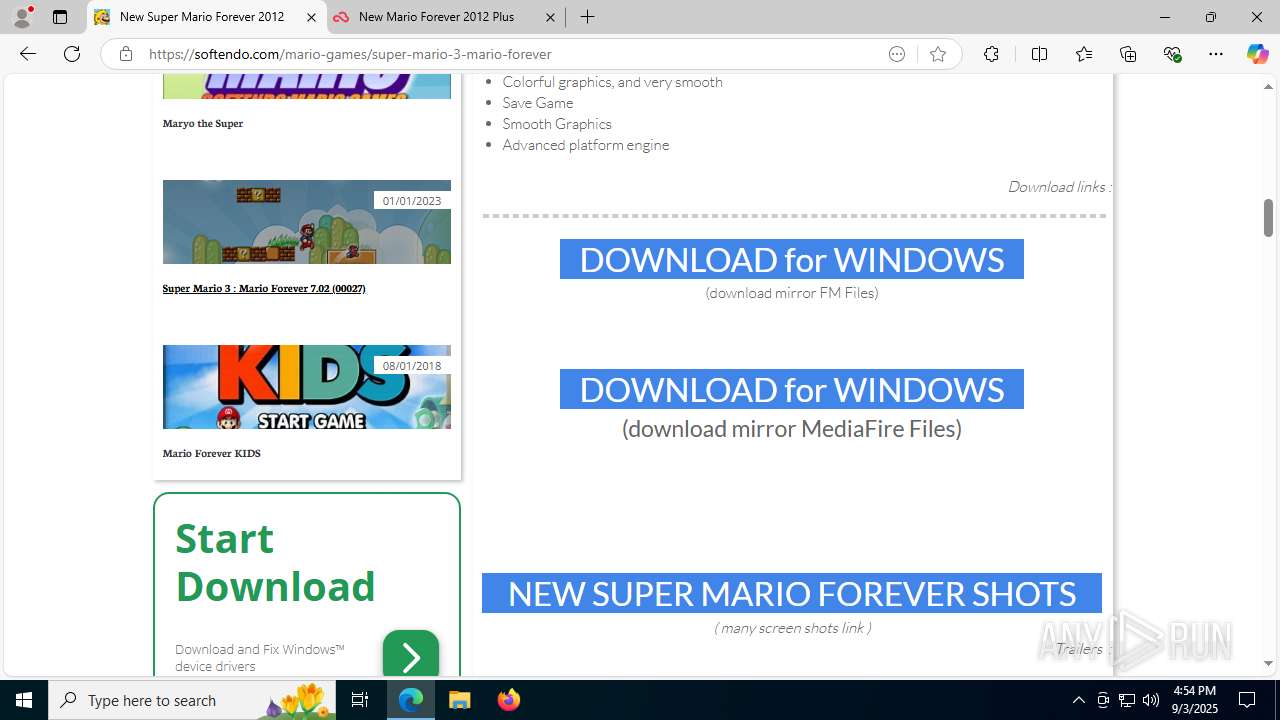
Task: Open File Explorer from taskbar
Action: tap(460, 700)
